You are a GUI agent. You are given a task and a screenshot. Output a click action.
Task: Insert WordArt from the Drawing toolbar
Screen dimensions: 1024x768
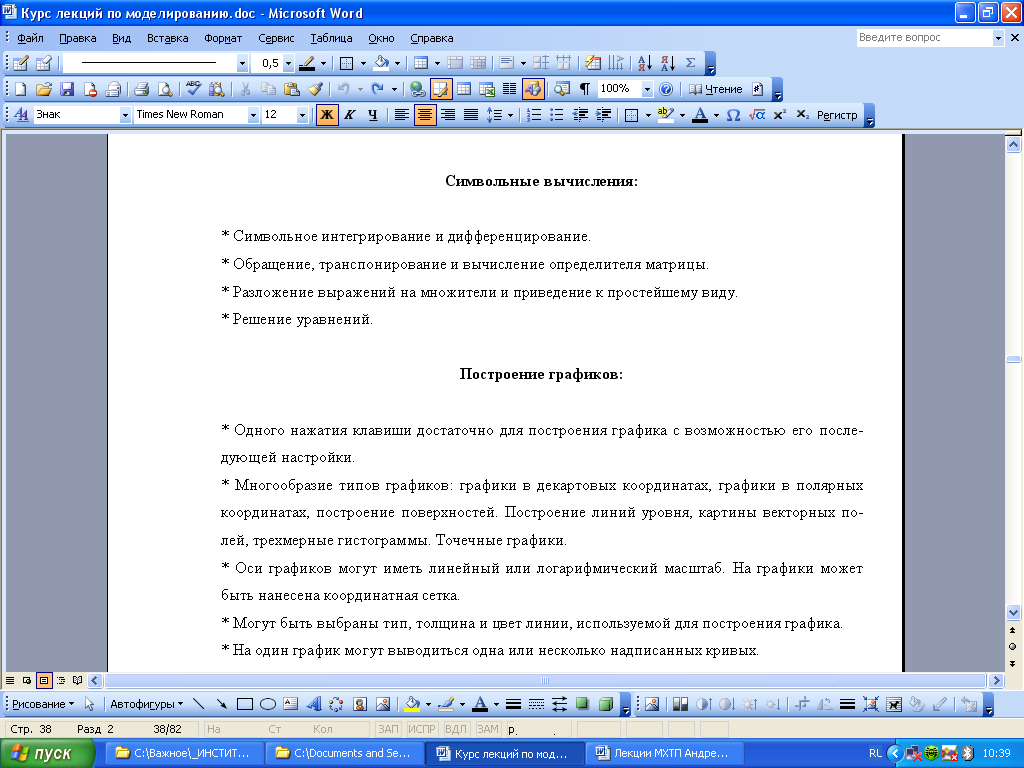(x=314, y=704)
